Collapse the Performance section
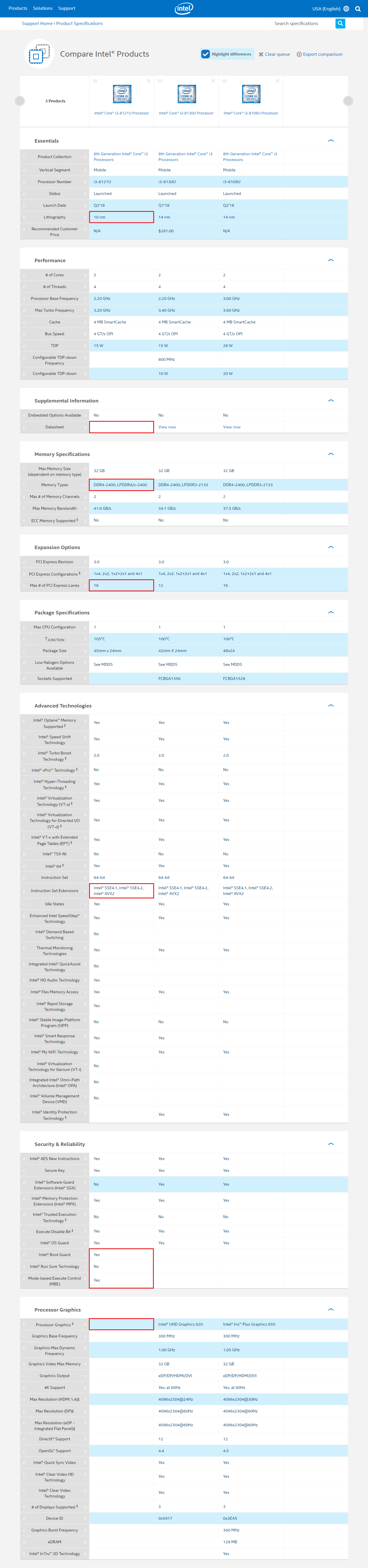Screen dimensions: 368x1568 pos(331,260)
